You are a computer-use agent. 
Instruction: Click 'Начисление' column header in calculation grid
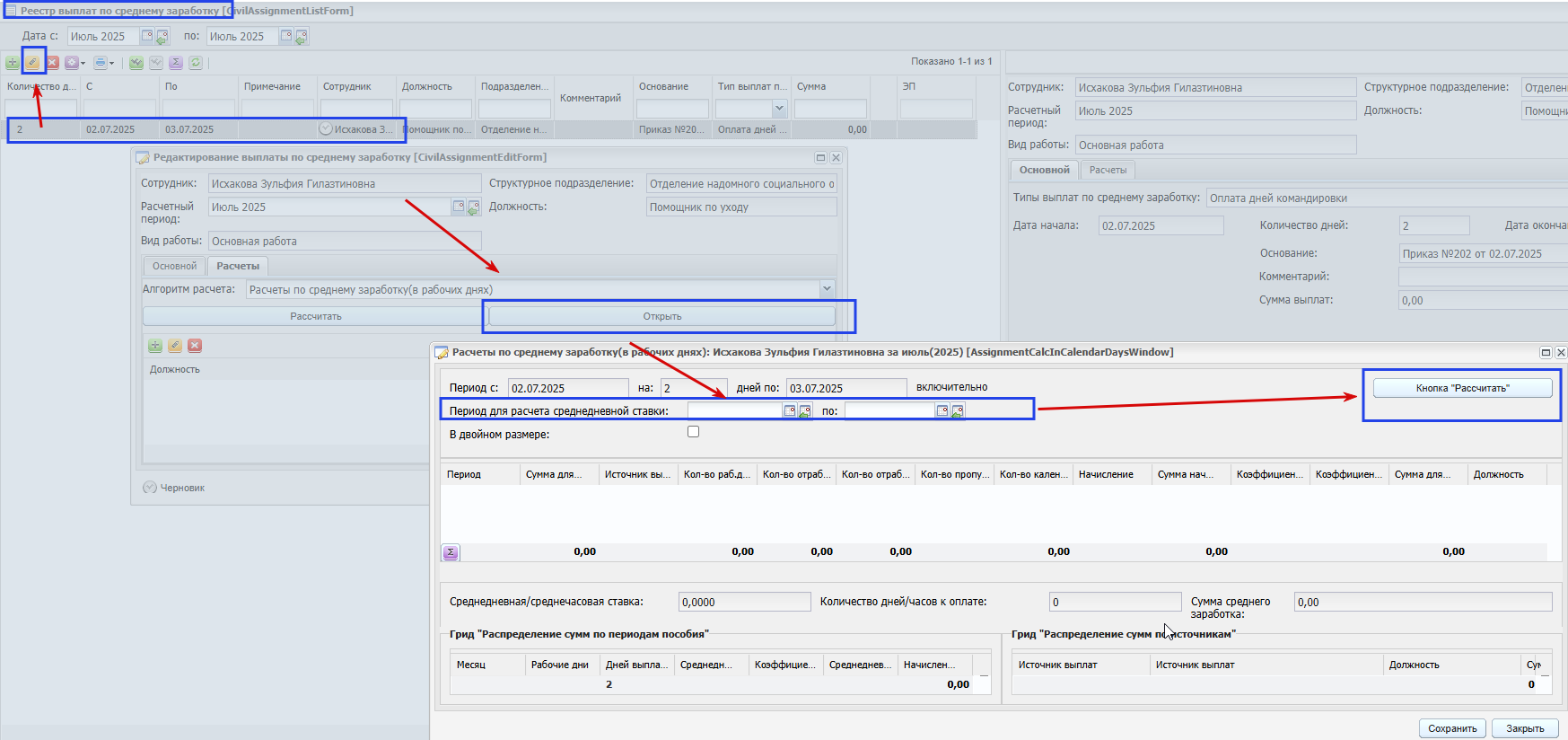[1112, 474]
